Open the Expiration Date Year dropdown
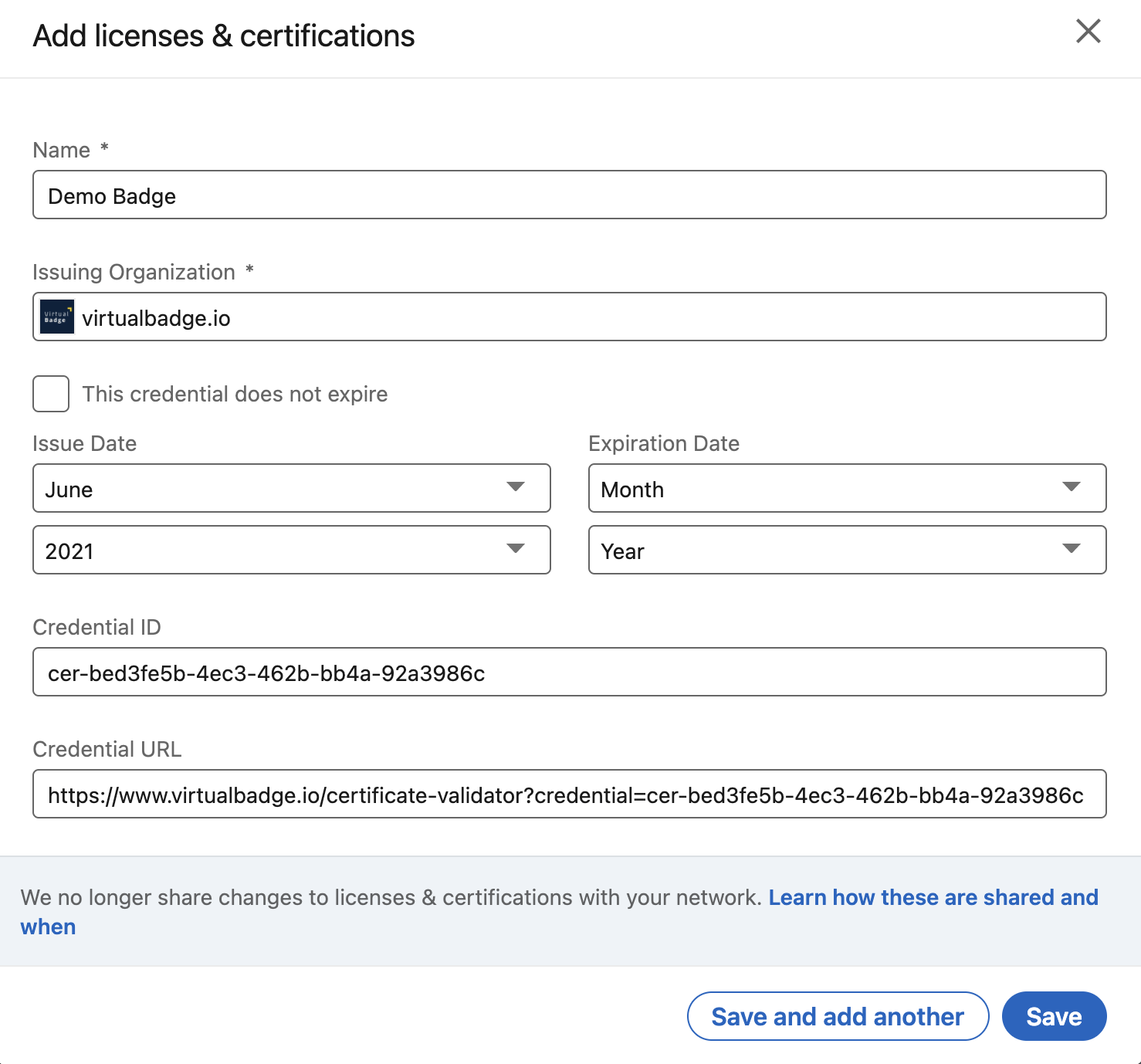 (847, 550)
